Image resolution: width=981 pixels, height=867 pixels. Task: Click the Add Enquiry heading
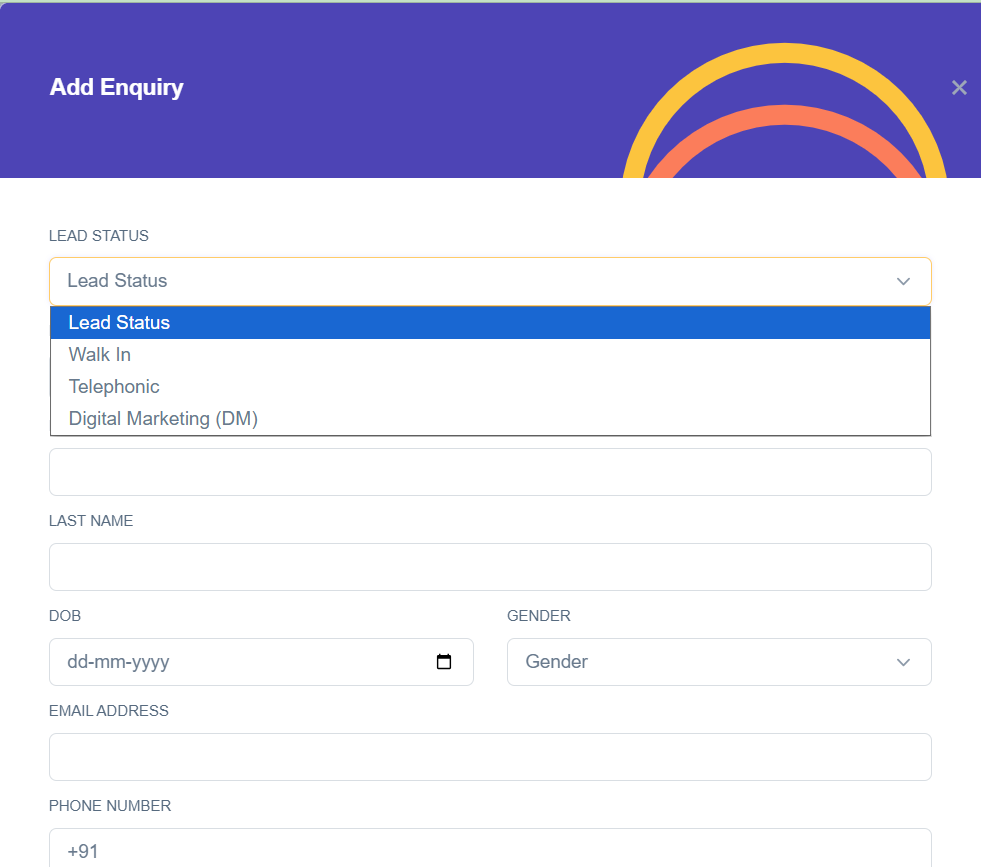[x=116, y=88]
